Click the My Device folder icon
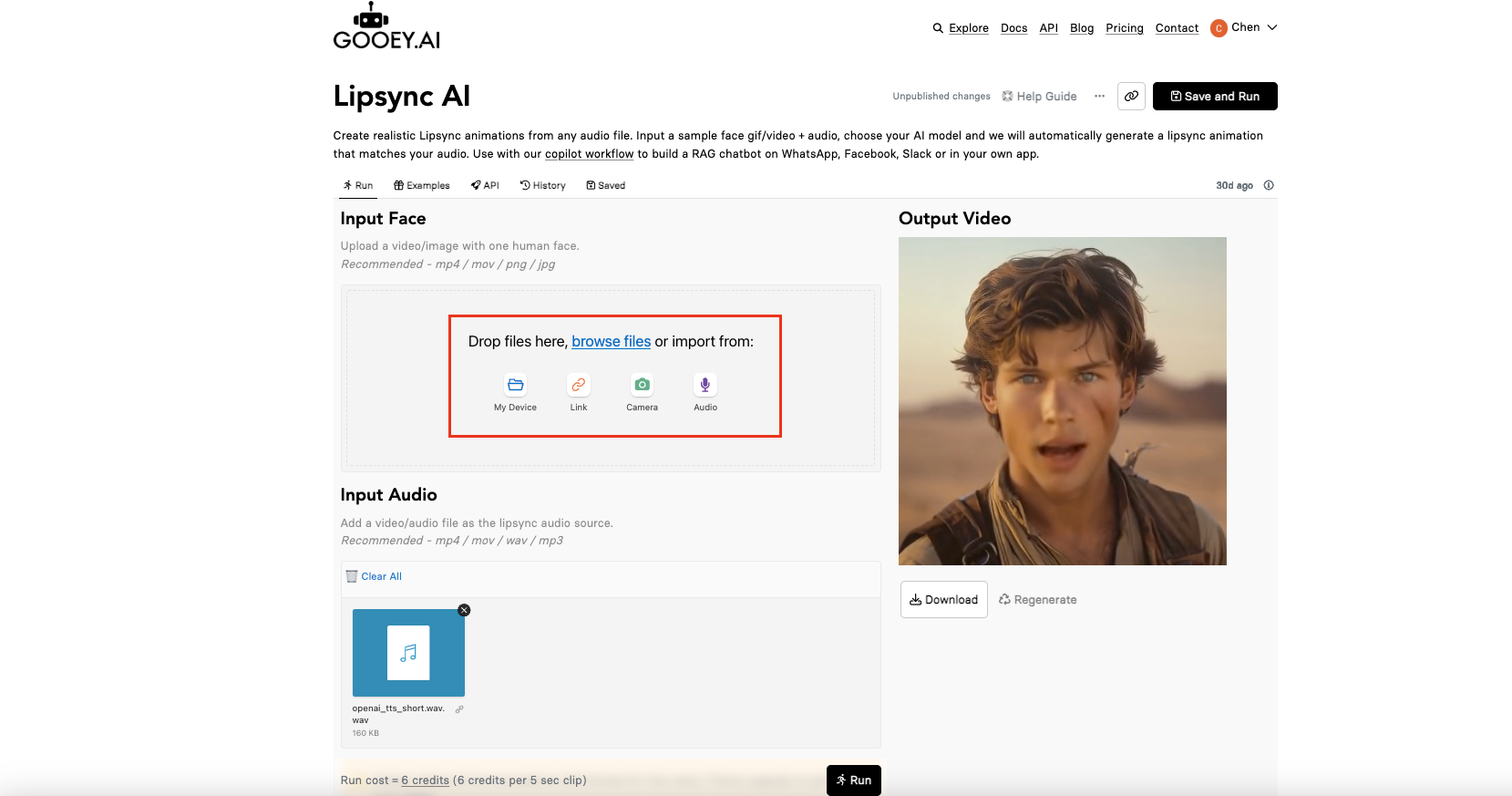 tap(515, 385)
